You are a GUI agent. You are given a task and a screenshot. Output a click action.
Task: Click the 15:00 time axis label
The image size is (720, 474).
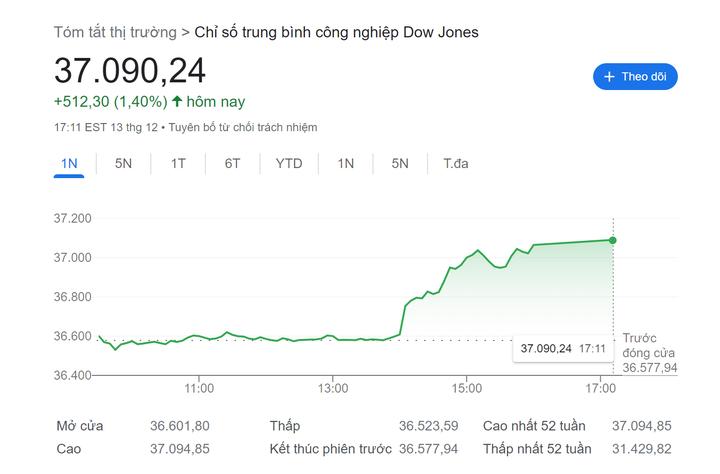[467, 387]
